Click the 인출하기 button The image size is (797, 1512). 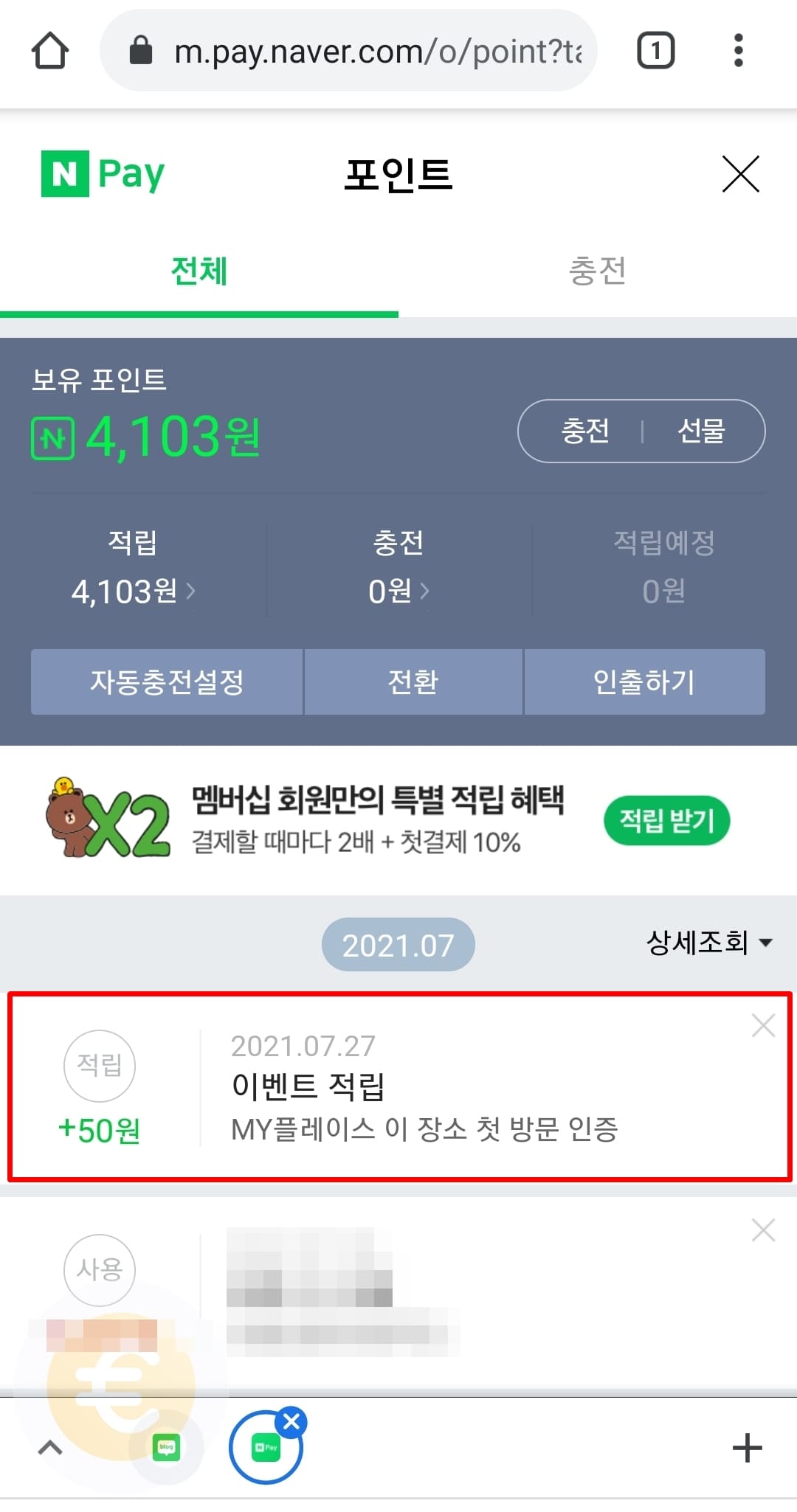644,682
